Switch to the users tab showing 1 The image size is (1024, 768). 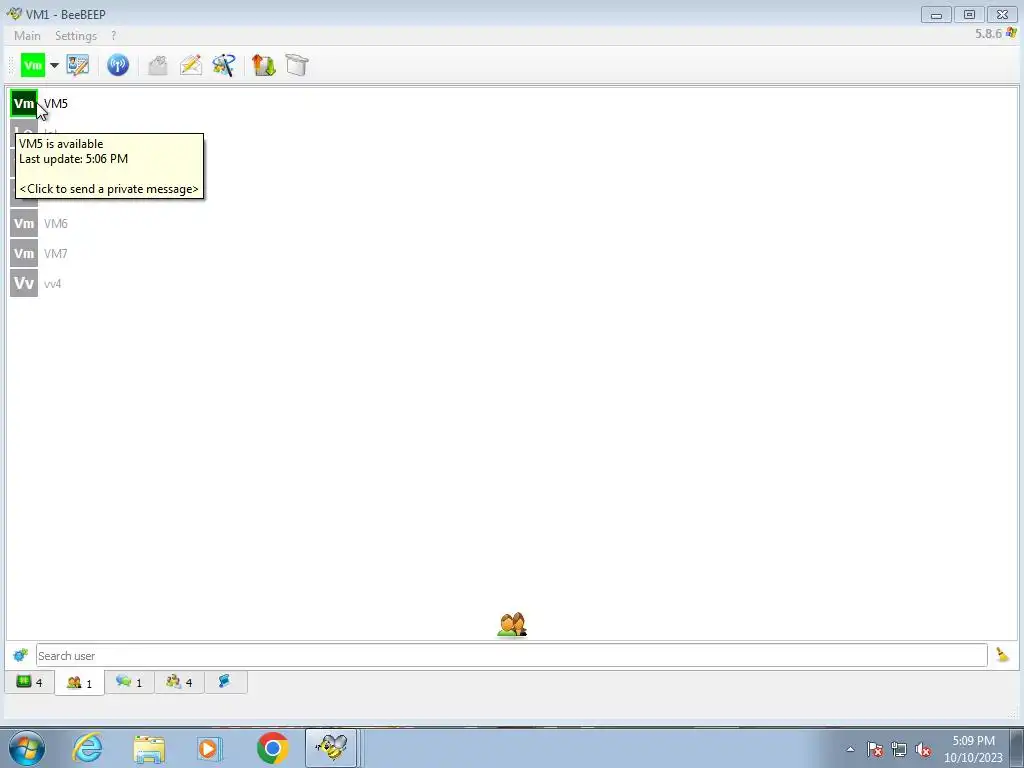click(80, 683)
